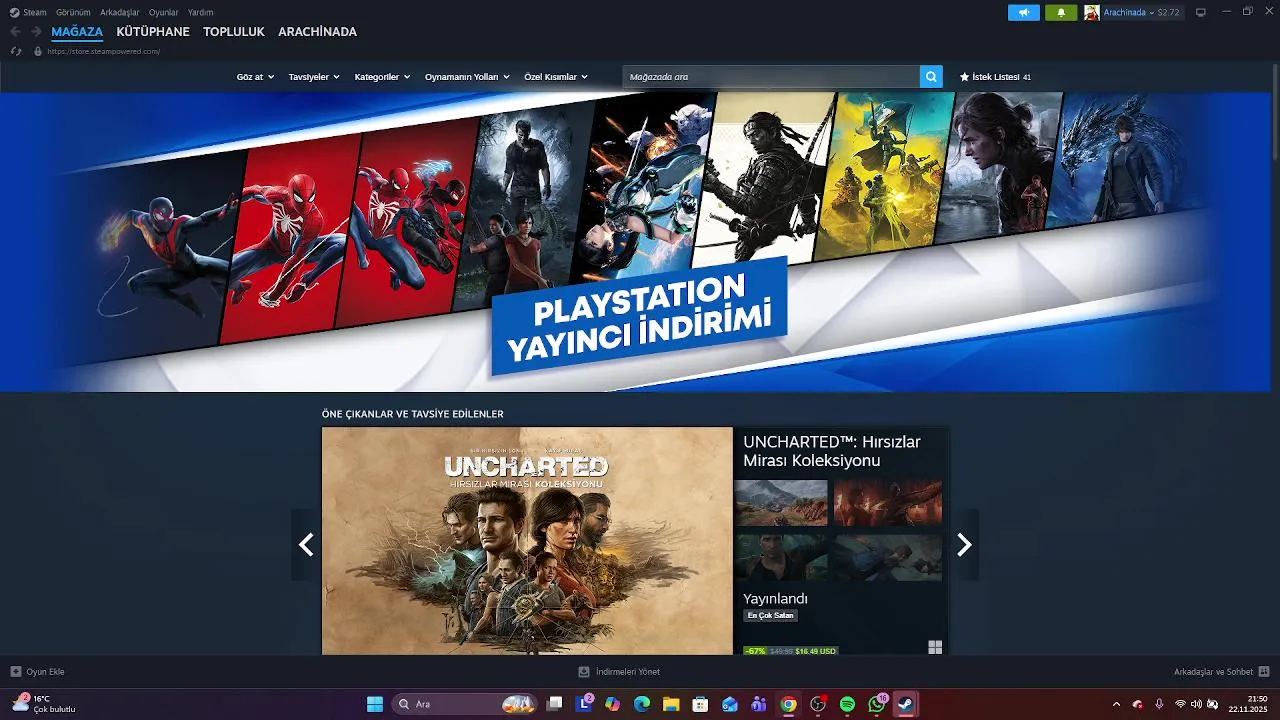Switch to Big Picture mode icon
Image resolution: width=1280 pixels, height=720 pixels.
click(x=1201, y=12)
